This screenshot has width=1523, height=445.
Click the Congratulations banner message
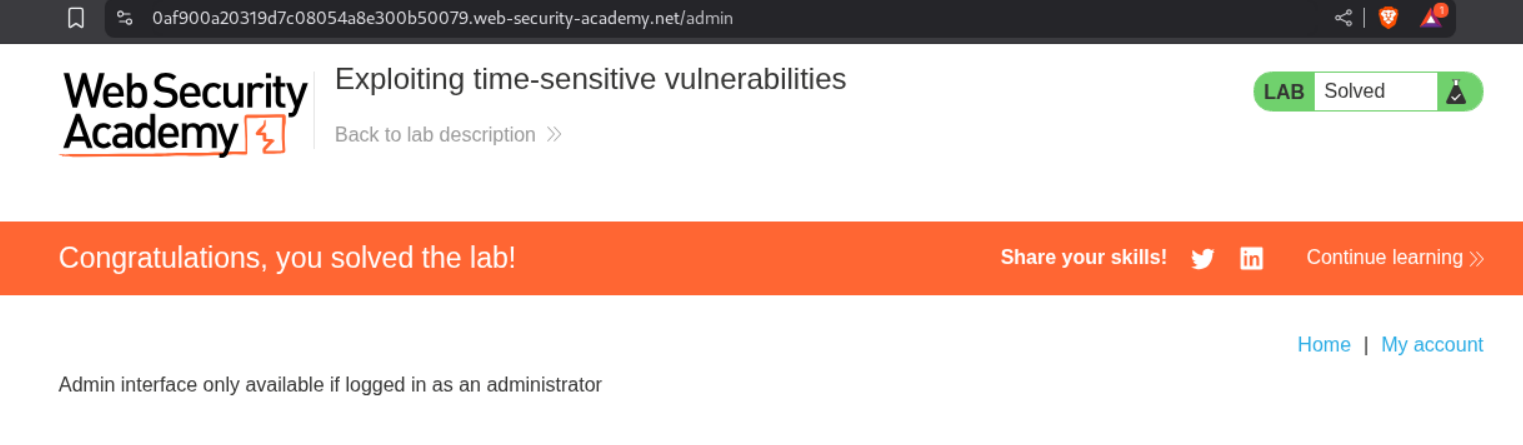click(287, 258)
